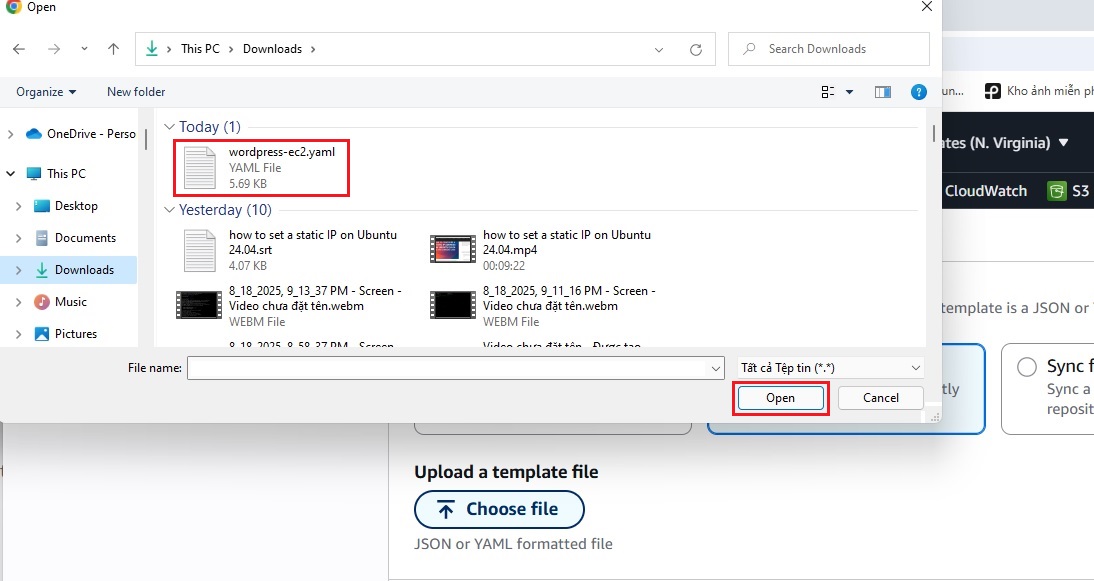The width and height of the screenshot is (1094, 581).
Task: Refresh the Downloads folder view
Action: coord(696,49)
